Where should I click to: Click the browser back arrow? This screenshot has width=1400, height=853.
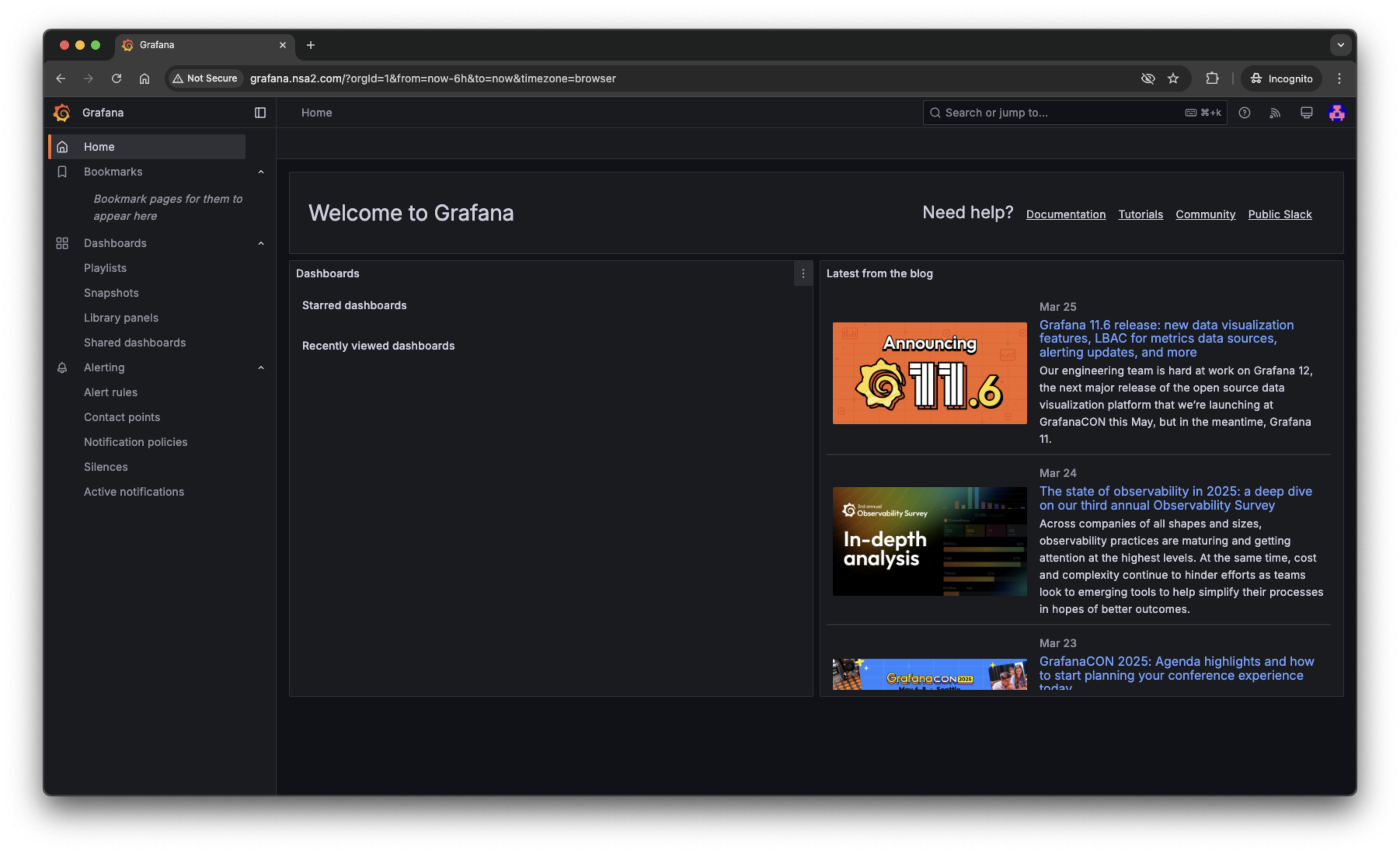click(61, 78)
